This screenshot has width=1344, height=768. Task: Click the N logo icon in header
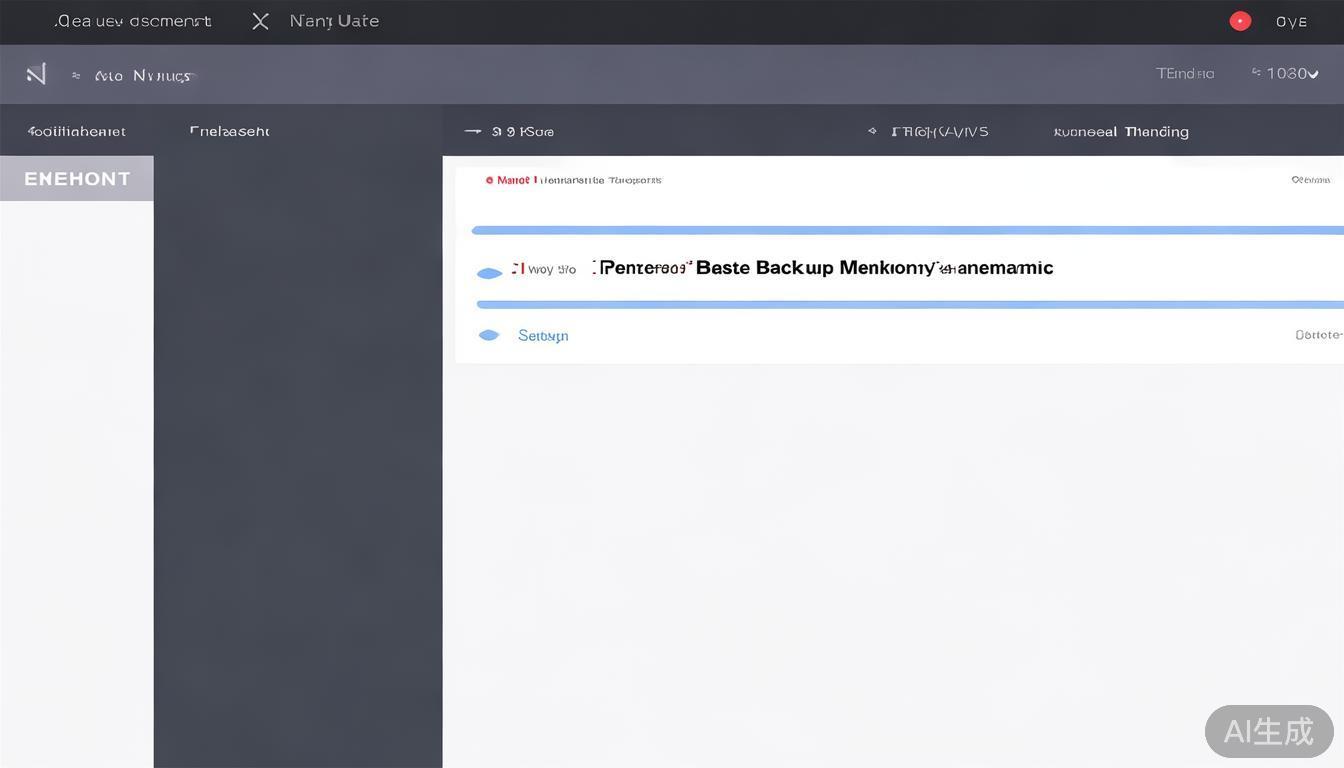coord(36,74)
